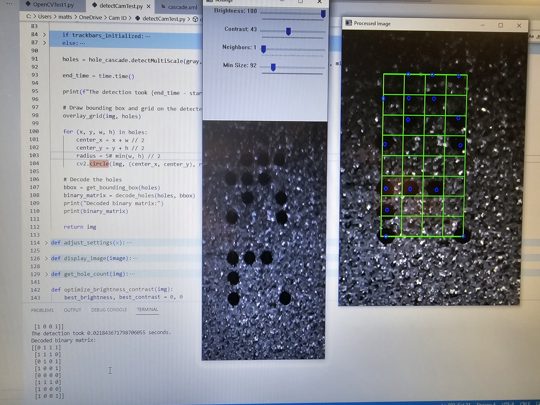
Task: Open the 'Users' breadcrumb segment
Action: [45, 17]
